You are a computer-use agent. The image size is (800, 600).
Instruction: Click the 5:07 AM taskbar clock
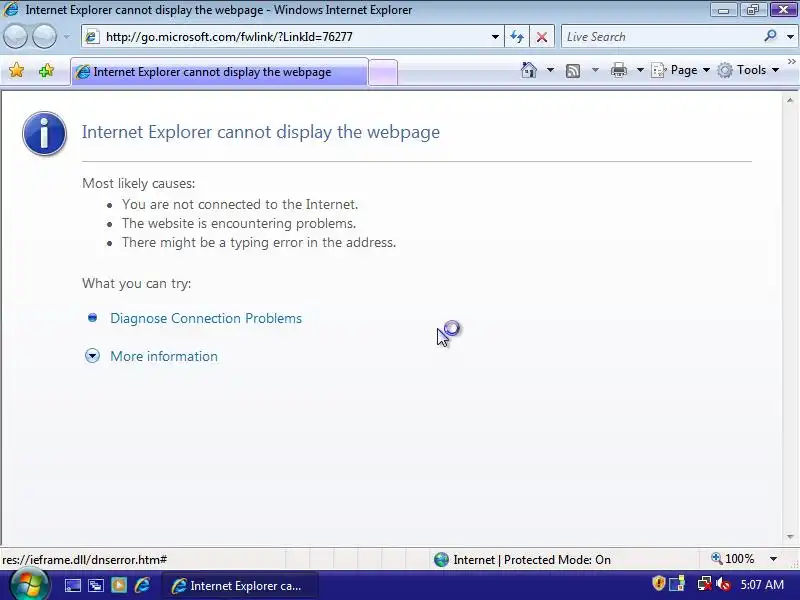tap(762, 585)
